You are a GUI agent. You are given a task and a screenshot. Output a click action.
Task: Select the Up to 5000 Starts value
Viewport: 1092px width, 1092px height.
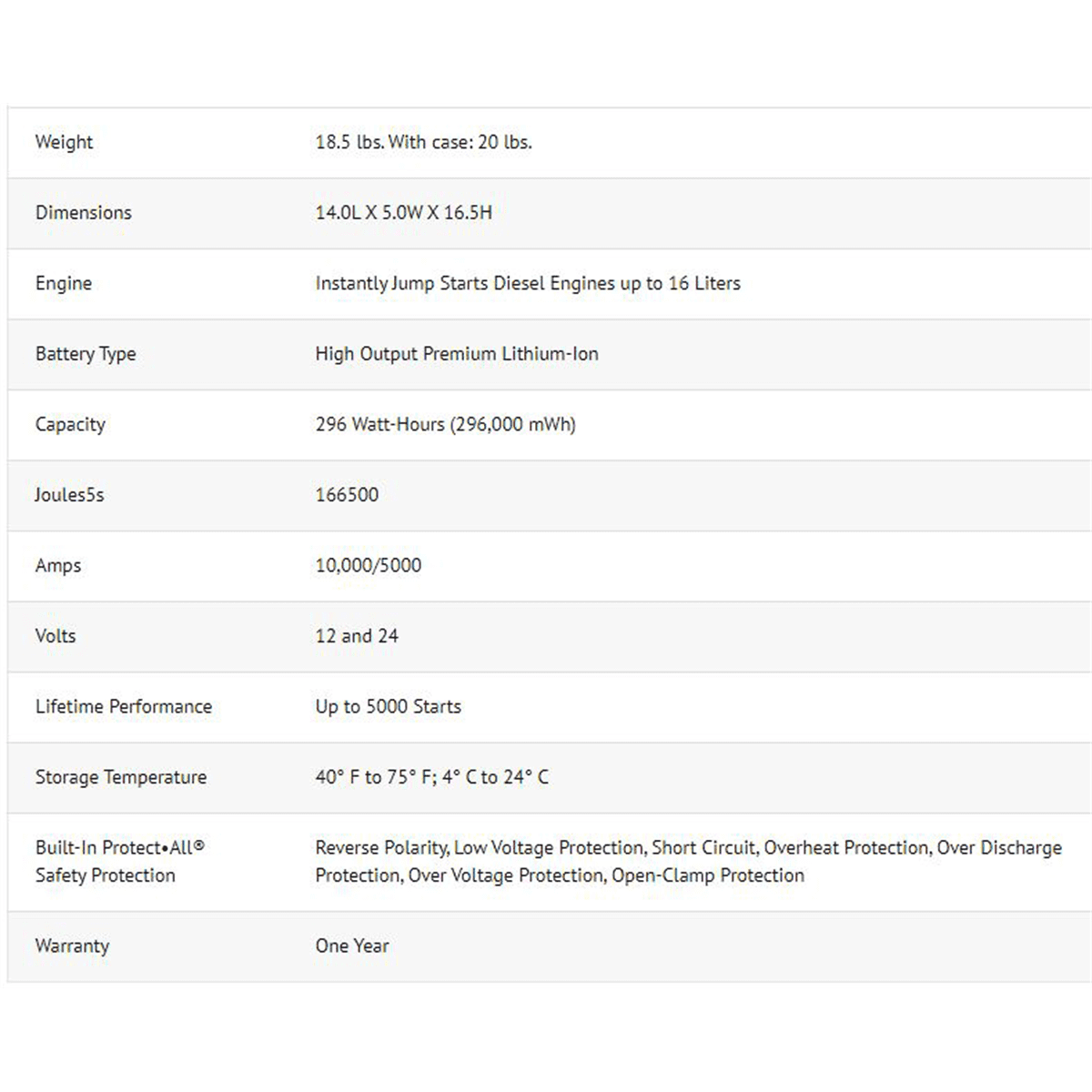point(388,706)
